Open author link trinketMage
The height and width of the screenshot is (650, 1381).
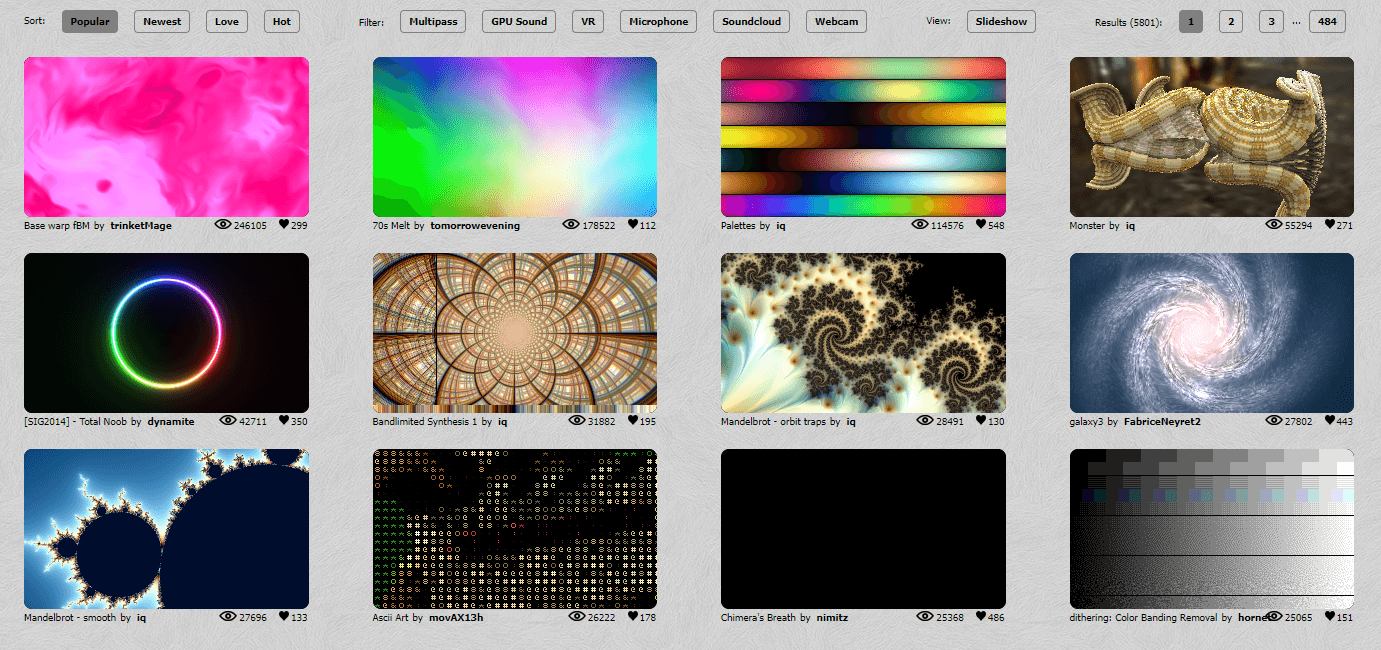point(141,226)
